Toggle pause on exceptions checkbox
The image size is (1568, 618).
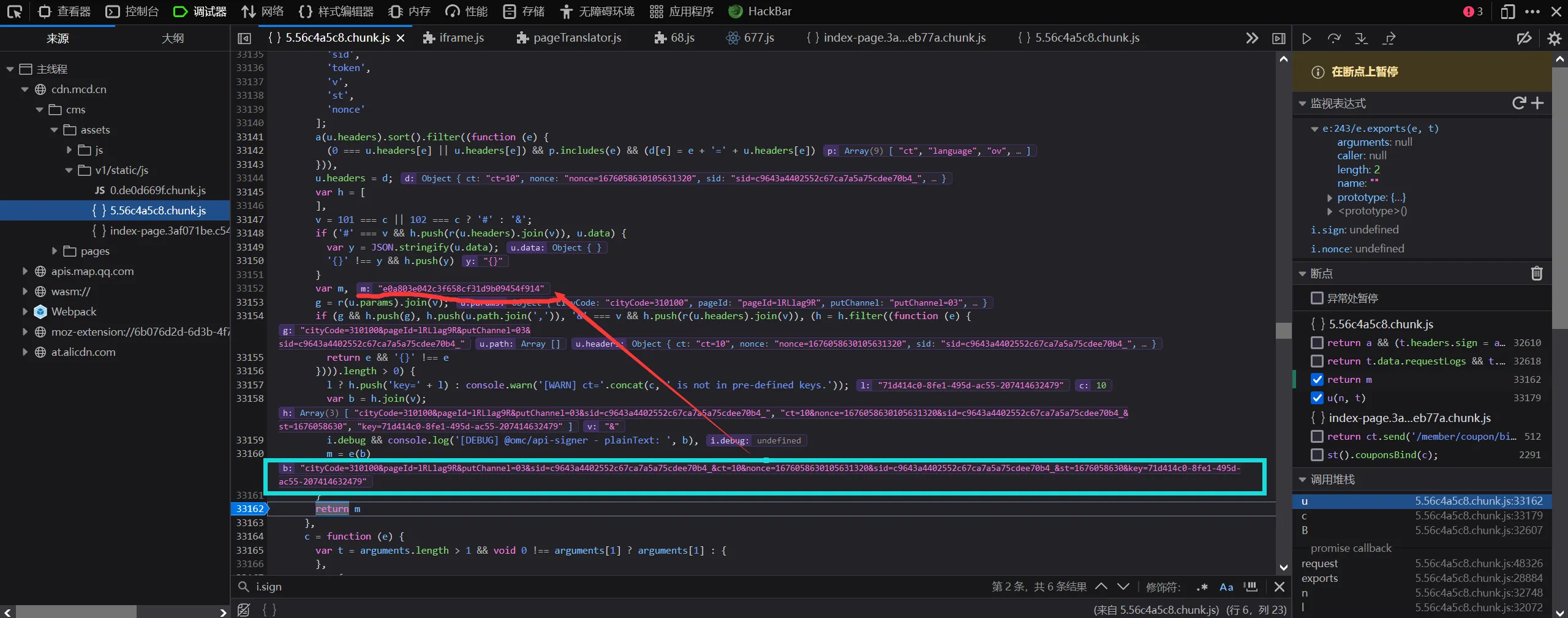(x=1317, y=298)
